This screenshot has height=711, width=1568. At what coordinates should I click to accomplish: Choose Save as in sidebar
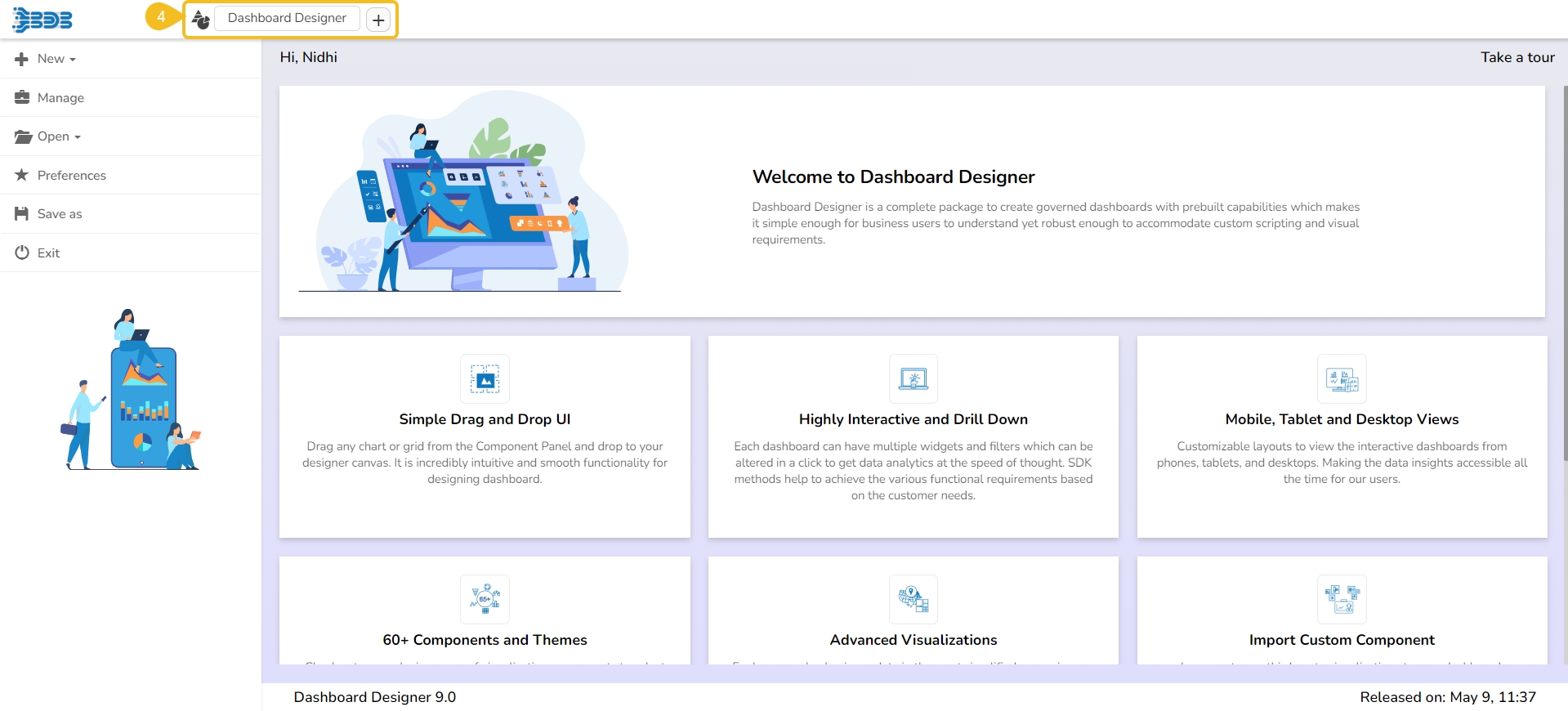click(60, 214)
